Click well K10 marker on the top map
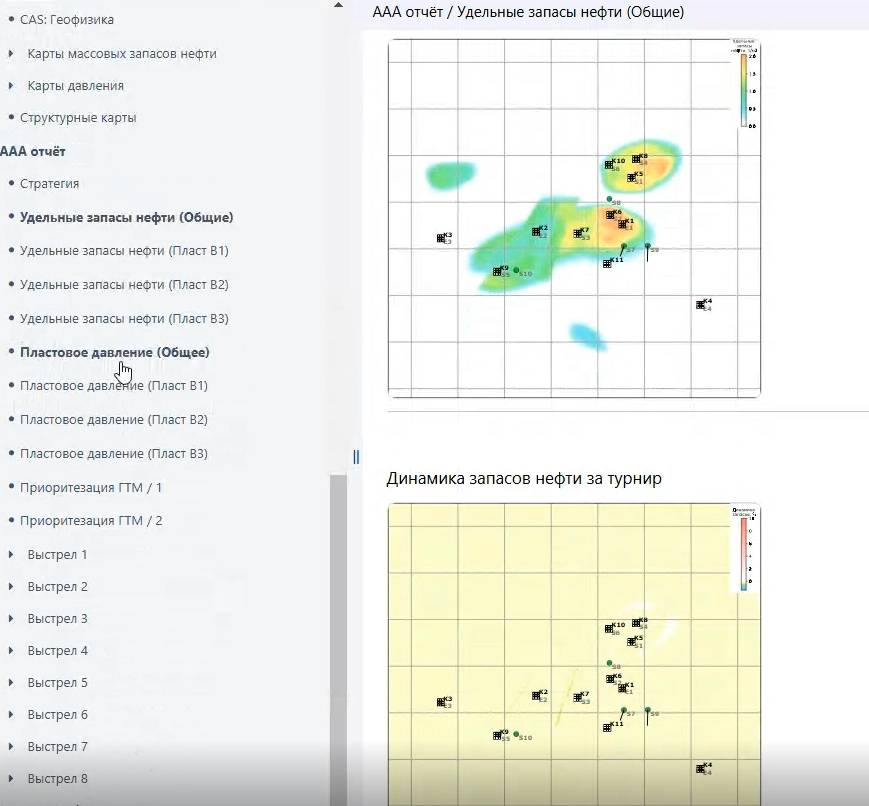 coord(609,165)
